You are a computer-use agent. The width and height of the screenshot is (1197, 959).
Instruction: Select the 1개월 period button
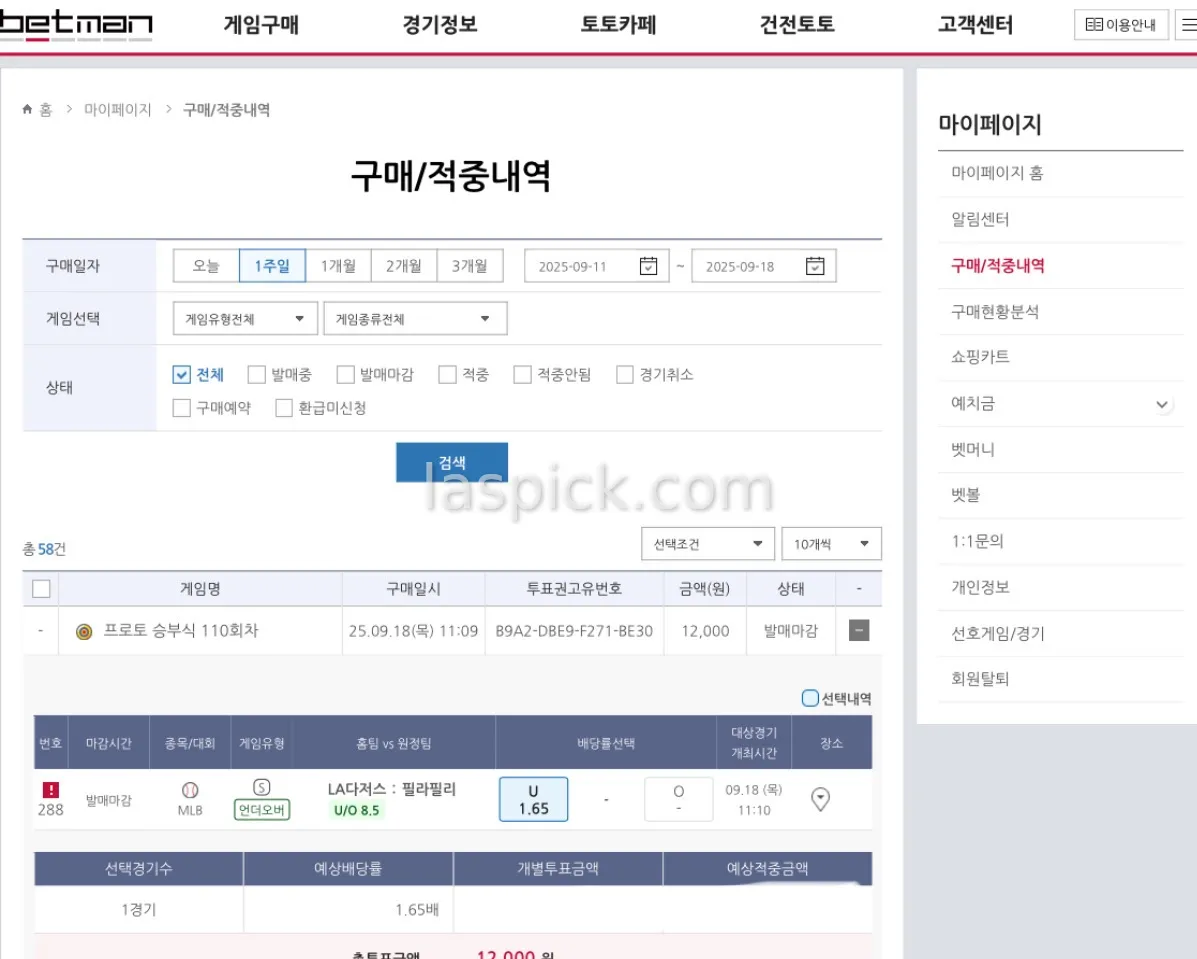pyautogui.click(x=338, y=266)
